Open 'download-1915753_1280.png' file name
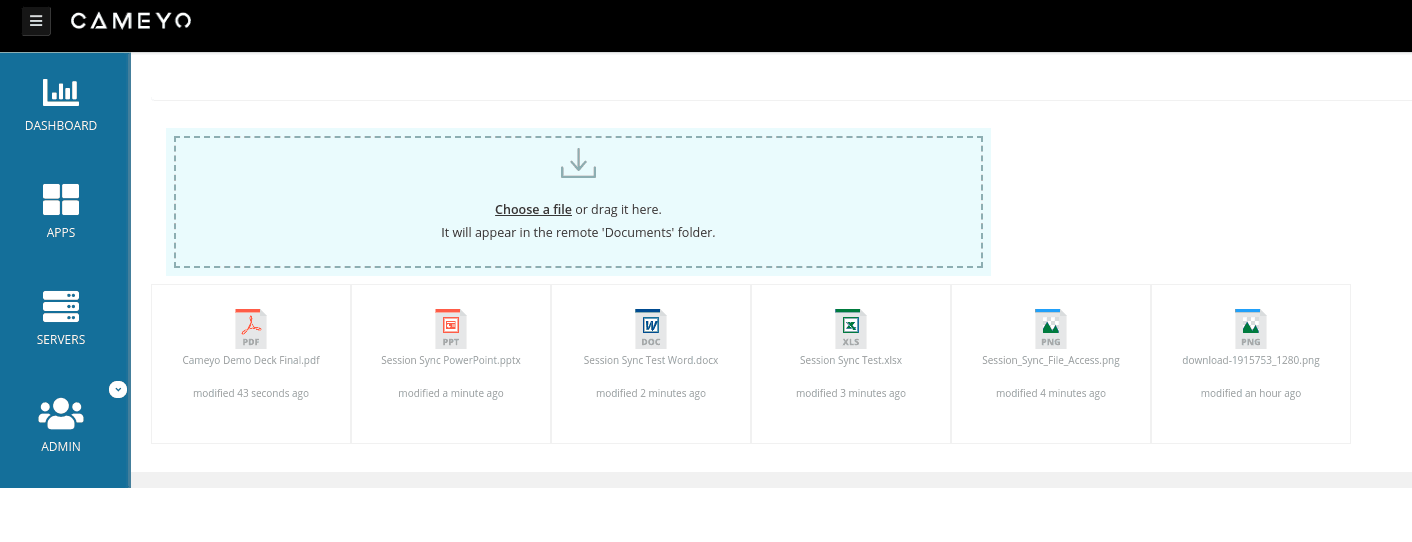 1251,360
